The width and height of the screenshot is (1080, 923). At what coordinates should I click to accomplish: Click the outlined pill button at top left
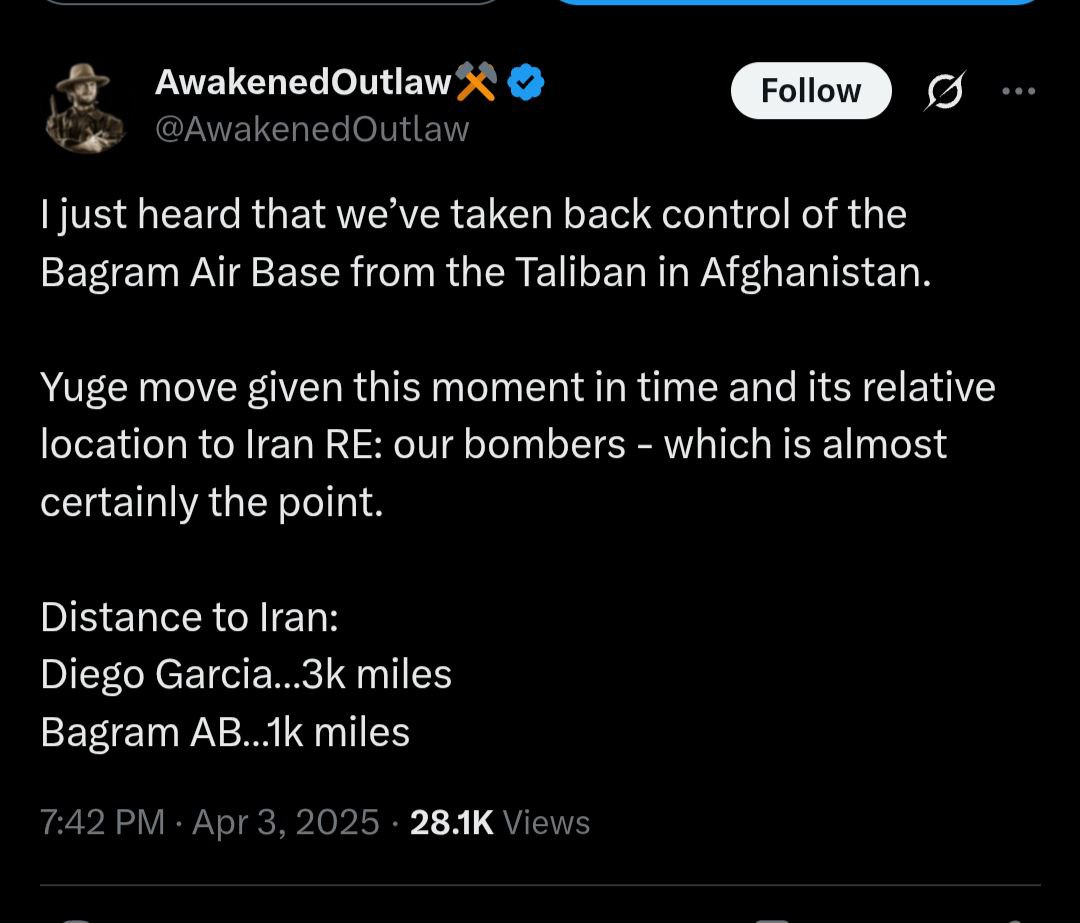pos(270,3)
